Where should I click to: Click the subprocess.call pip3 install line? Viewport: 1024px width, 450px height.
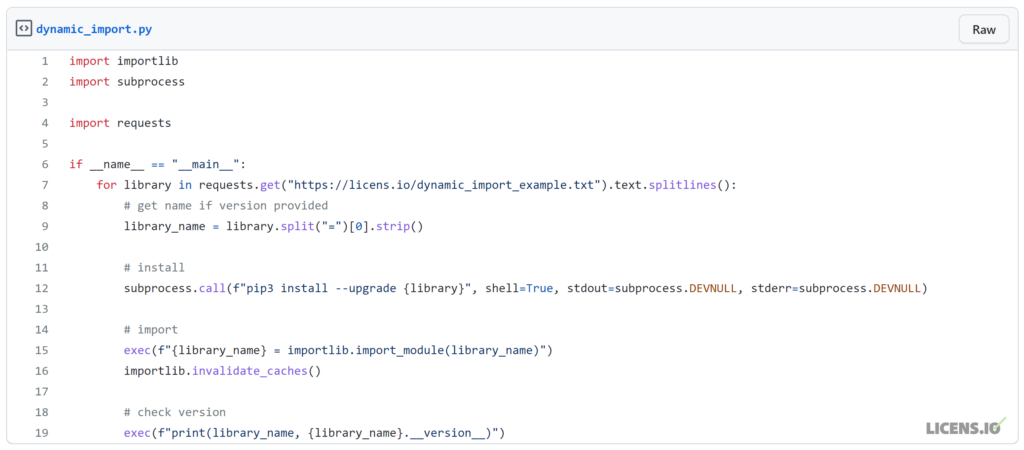point(526,288)
